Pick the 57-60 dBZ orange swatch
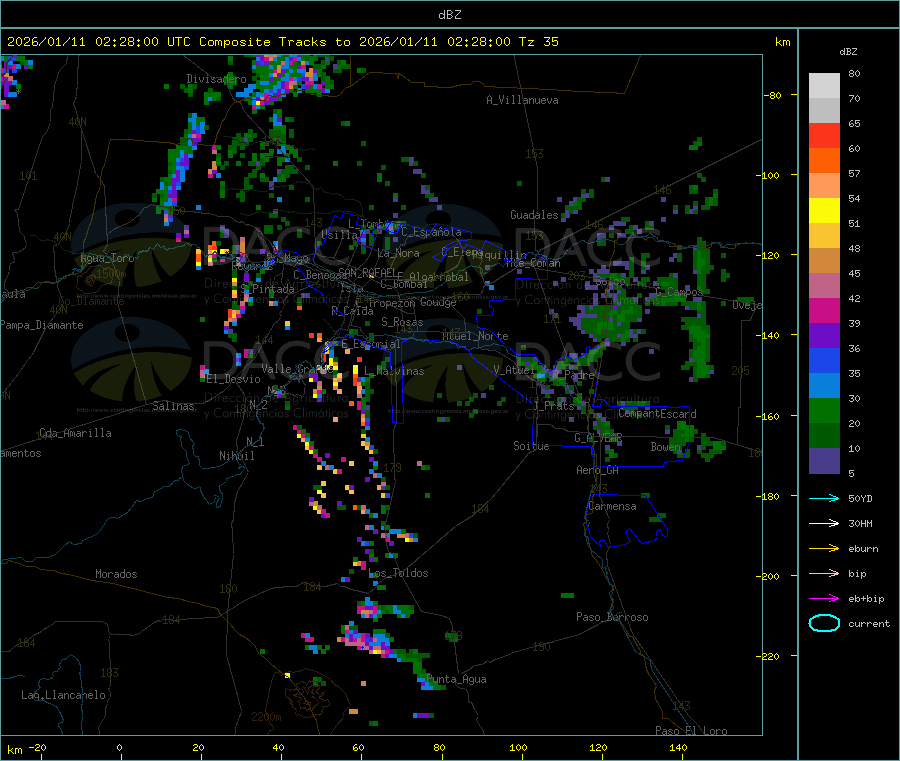 pos(824,161)
